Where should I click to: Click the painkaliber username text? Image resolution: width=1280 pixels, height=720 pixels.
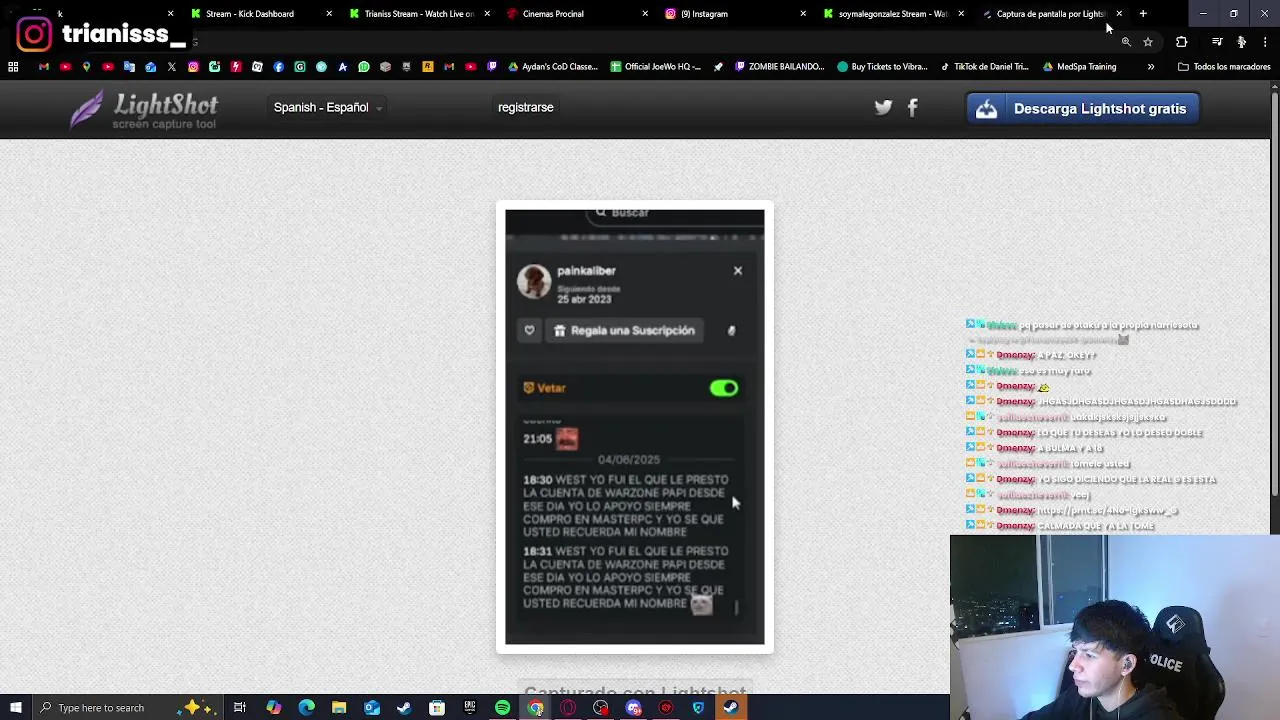point(586,271)
